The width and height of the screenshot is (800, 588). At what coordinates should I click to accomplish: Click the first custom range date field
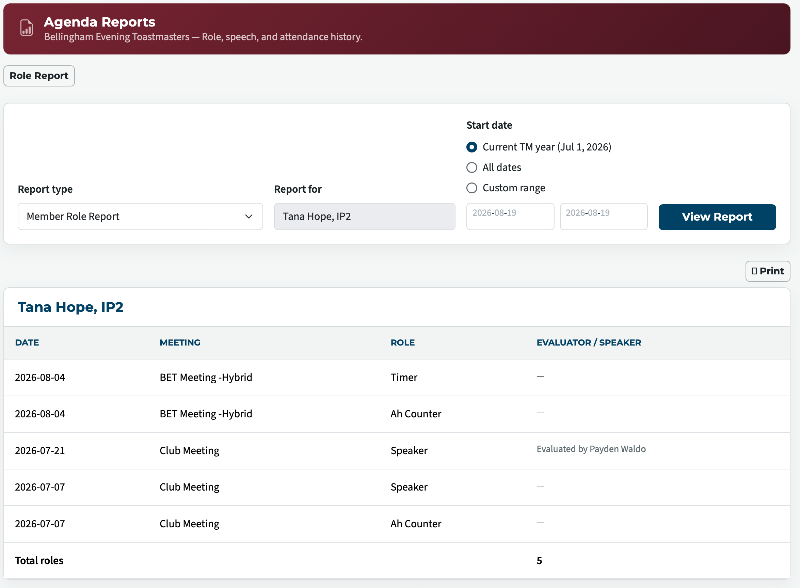510,216
